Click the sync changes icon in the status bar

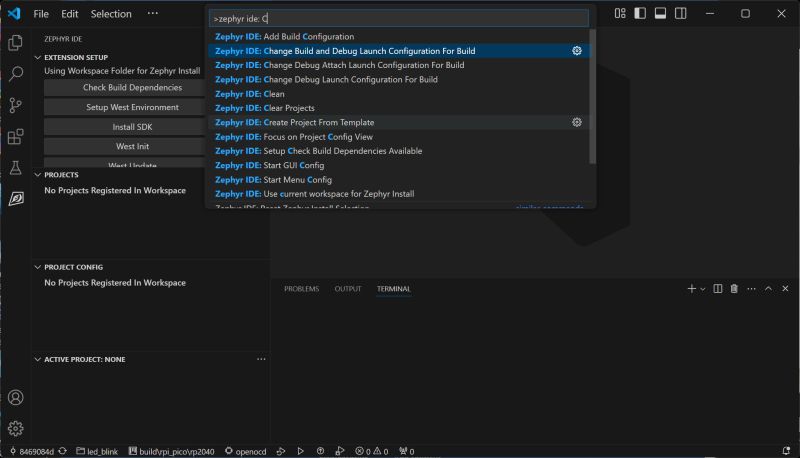[x=63, y=451]
